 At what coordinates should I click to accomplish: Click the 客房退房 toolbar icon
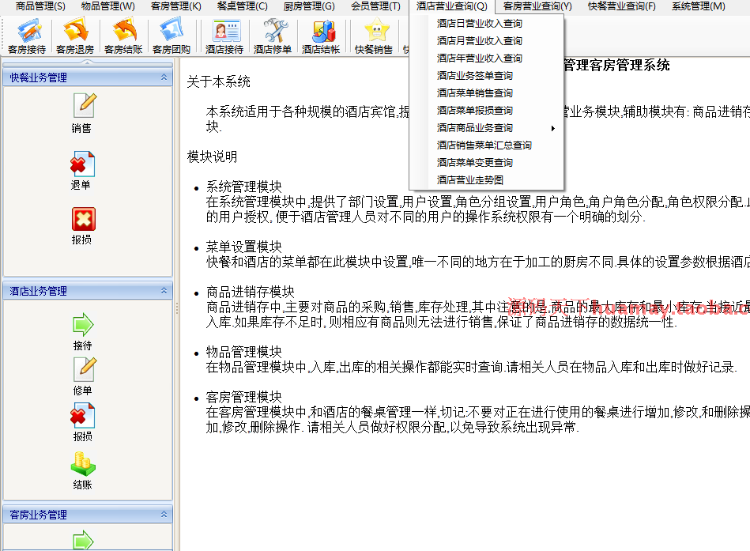click(x=75, y=36)
